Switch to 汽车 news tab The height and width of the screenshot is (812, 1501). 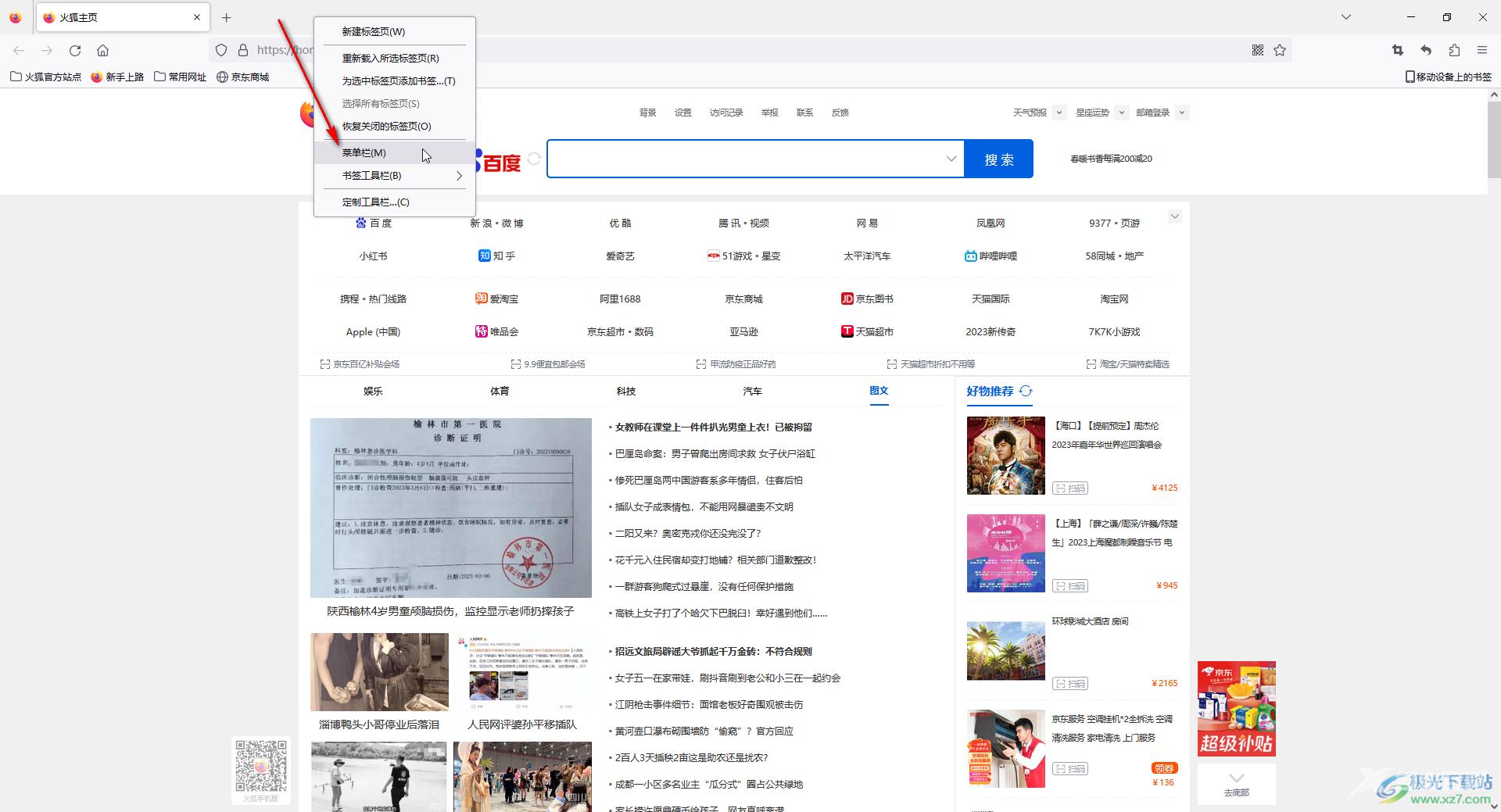[752, 391]
